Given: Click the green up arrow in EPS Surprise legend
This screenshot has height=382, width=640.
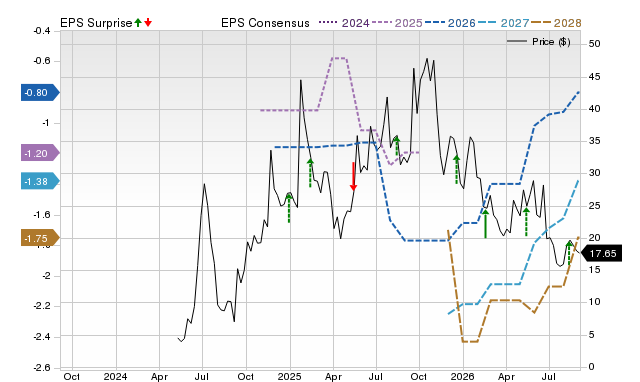Looking at the screenshot, I should coord(138,23).
